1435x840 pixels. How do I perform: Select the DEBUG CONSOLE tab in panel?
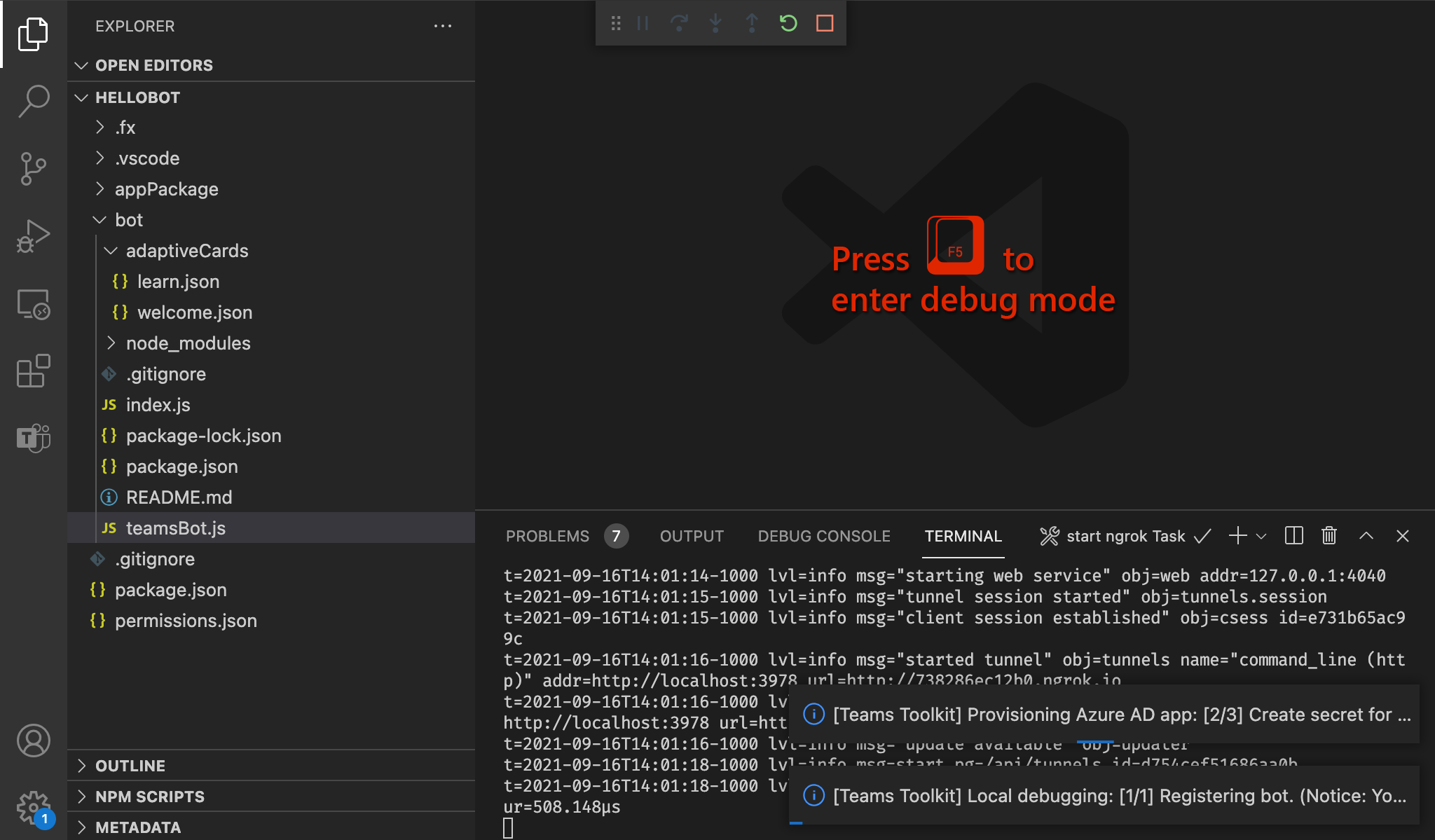822,536
